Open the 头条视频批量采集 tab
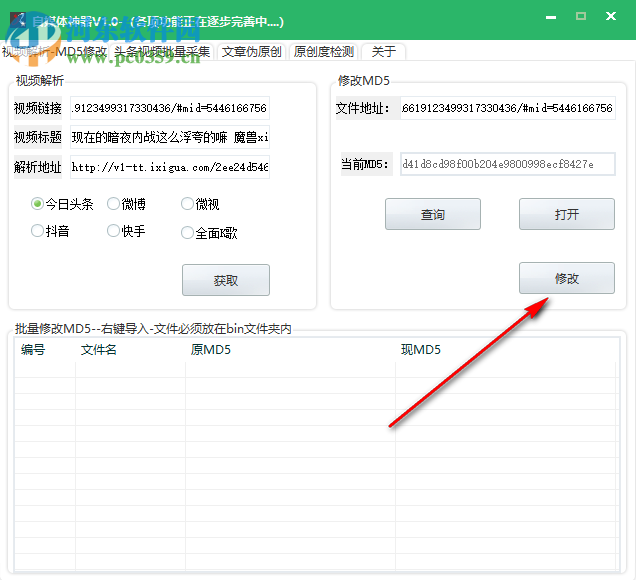Screen dimensions: 636x580 coord(162,52)
